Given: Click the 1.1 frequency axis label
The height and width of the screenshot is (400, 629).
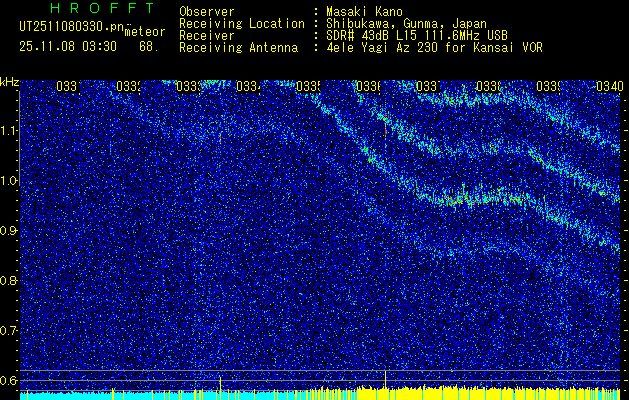Looking at the screenshot, I should tap(8, 131).
